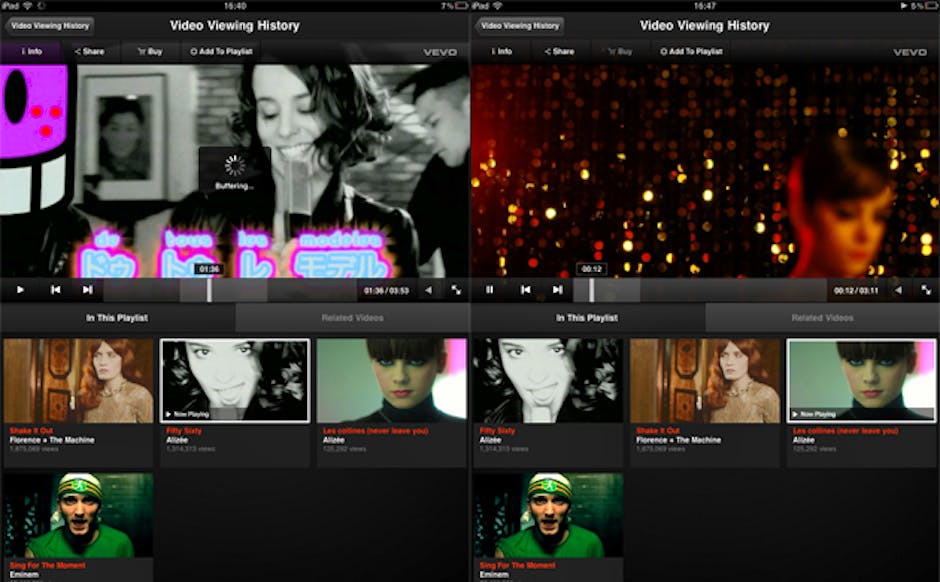Click the progress scrubber at 00:12

click(591, 290)
